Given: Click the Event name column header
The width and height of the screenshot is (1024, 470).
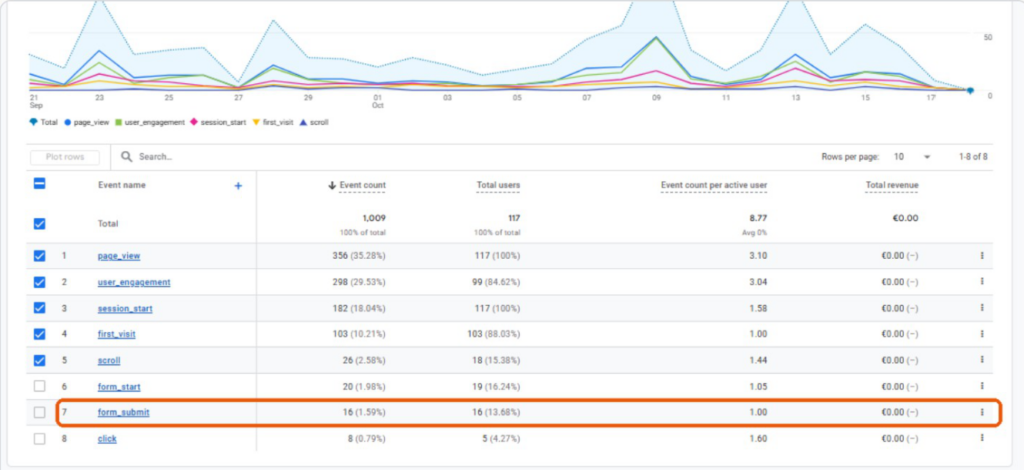Looking at the screenshot, I should pos(122,185).
